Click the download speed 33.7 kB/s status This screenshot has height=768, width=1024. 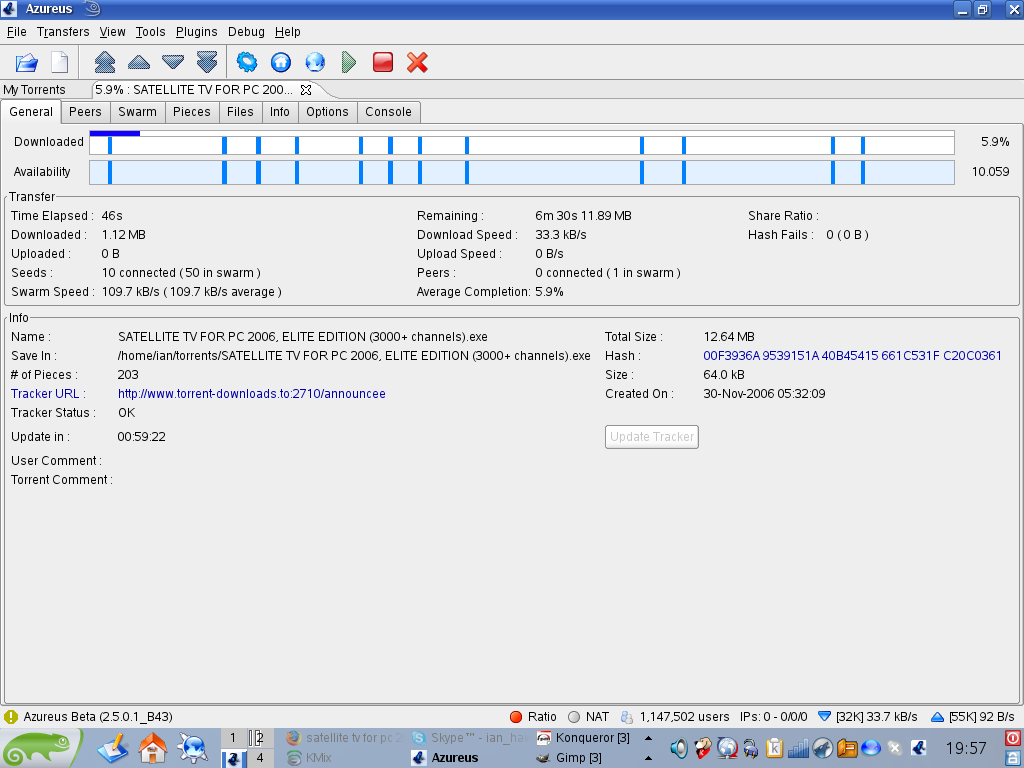tap(867, 717)
